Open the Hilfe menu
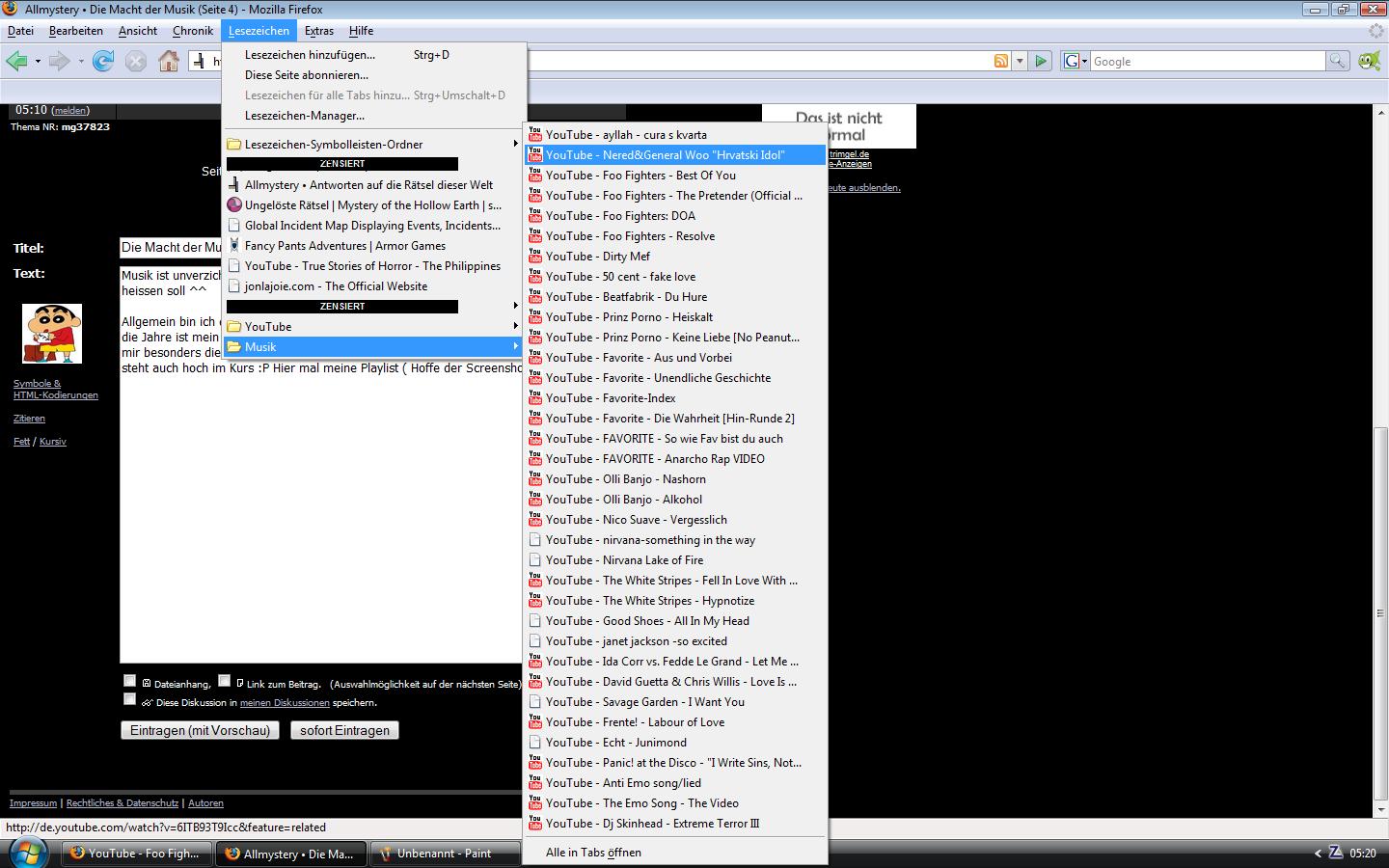This screenshot has width=1389, height=868. click(x=361, y=31)
